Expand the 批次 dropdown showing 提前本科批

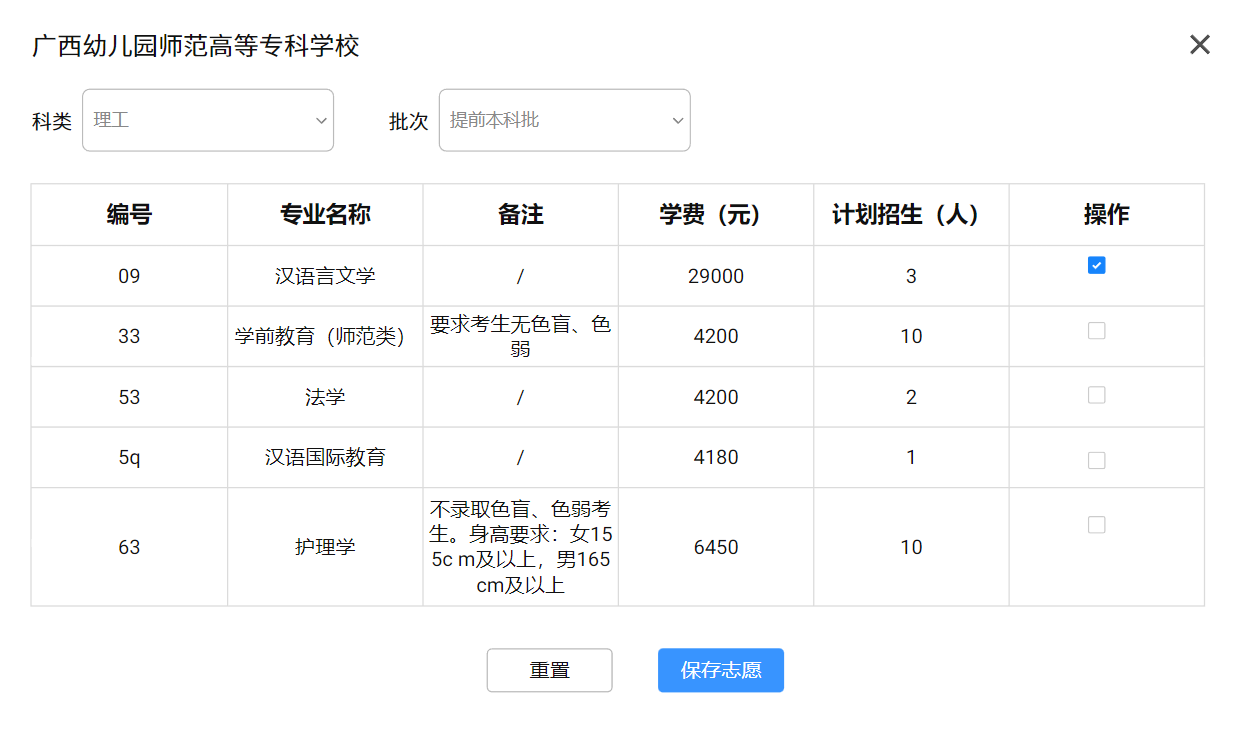[x=564, y=120]
